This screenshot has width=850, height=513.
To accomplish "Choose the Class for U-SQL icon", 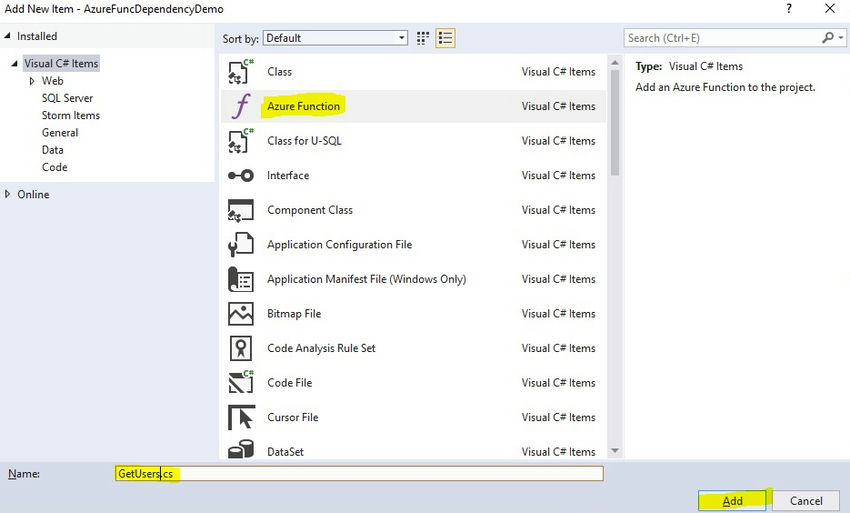I will (241, 141).
